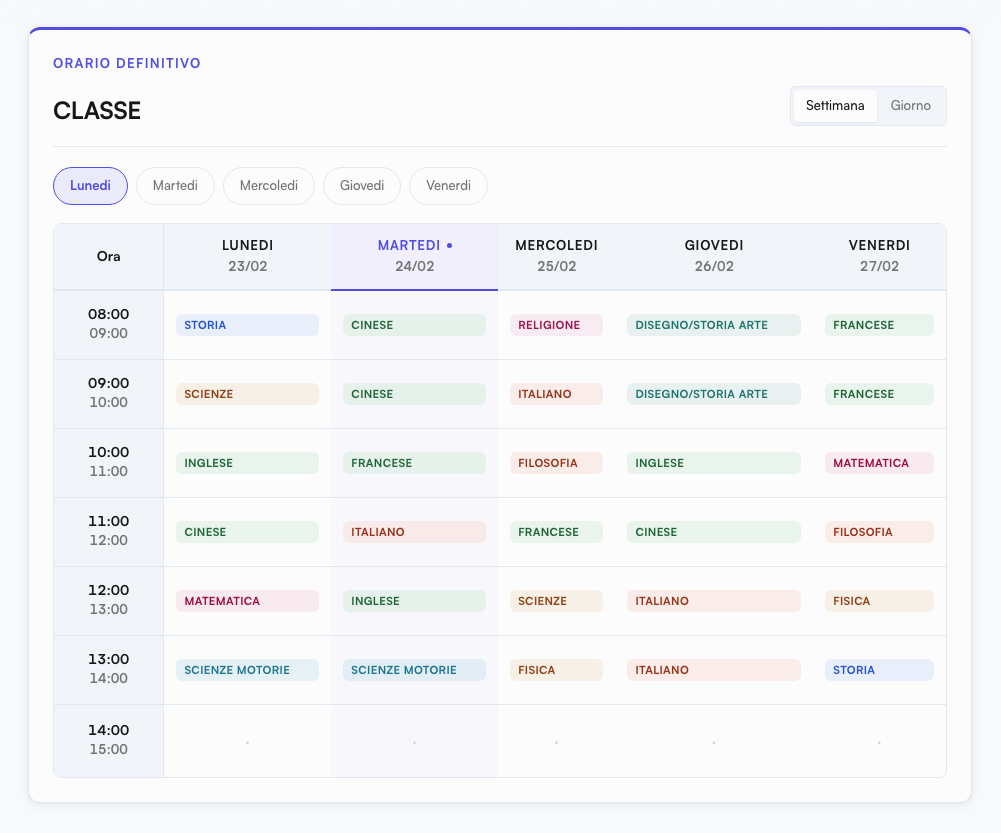Pick the Giovedi day pill
The width and height of the screenshot is (1001, 833).
pos(362,186)
